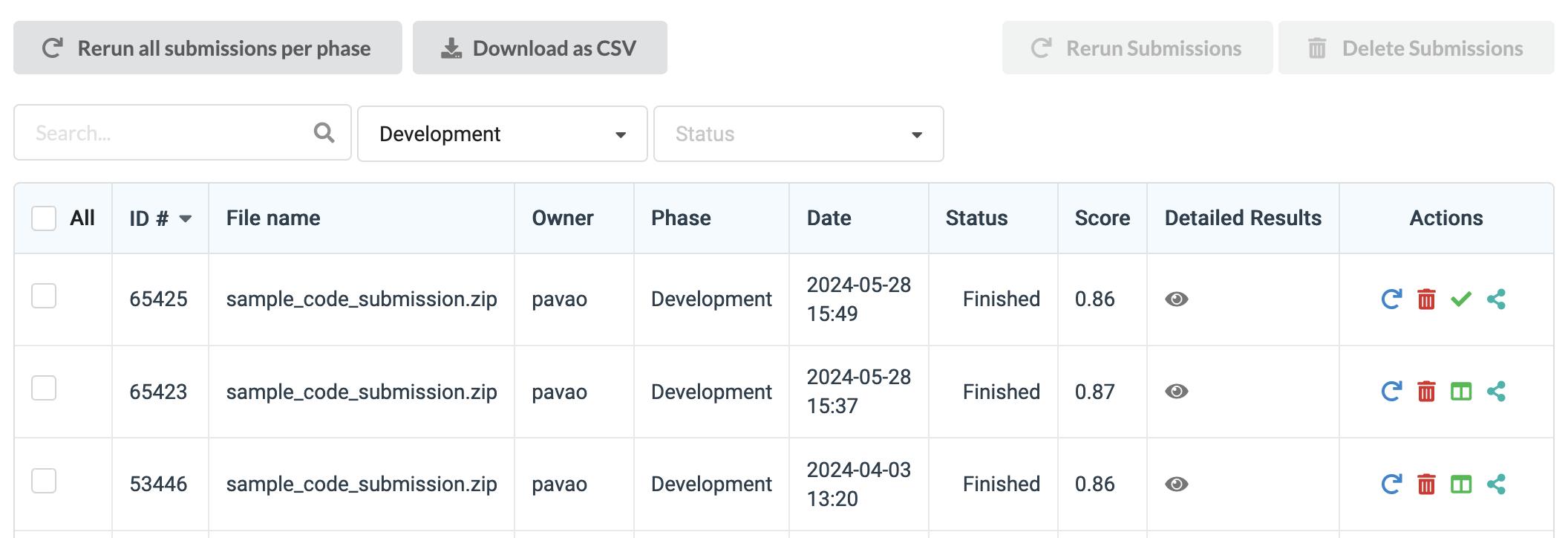Sort table by ID # column arrow
The height and width of the screenshot is (538, 1568).
[x=186, y=218]
